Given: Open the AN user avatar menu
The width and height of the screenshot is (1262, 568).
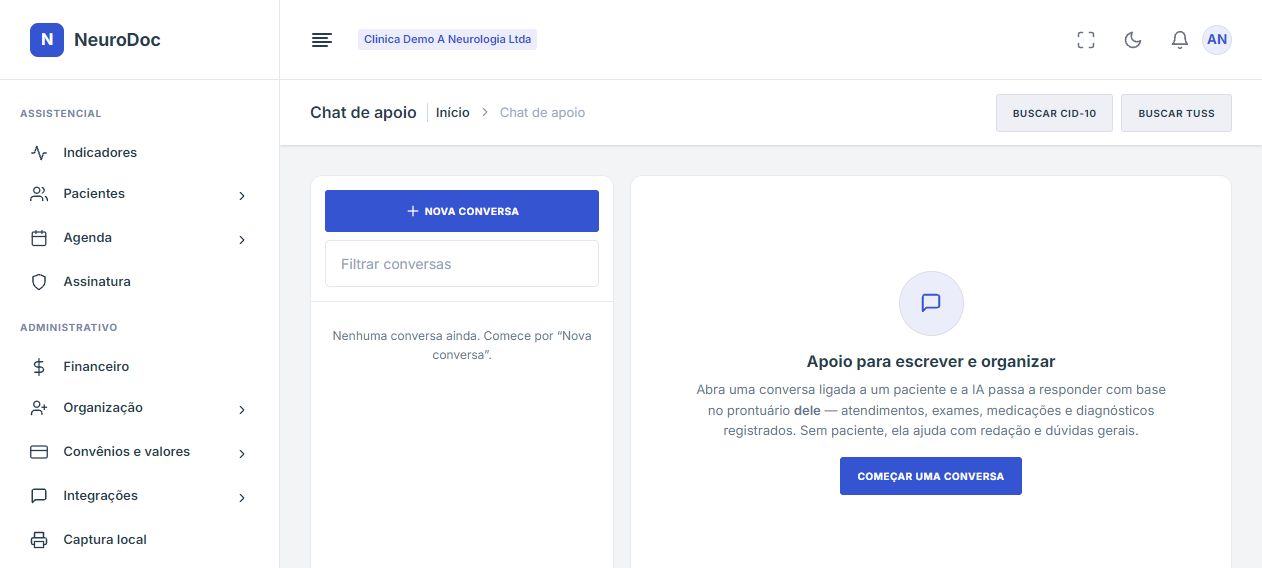Looking at the screenshot, I should (1217, 40).
